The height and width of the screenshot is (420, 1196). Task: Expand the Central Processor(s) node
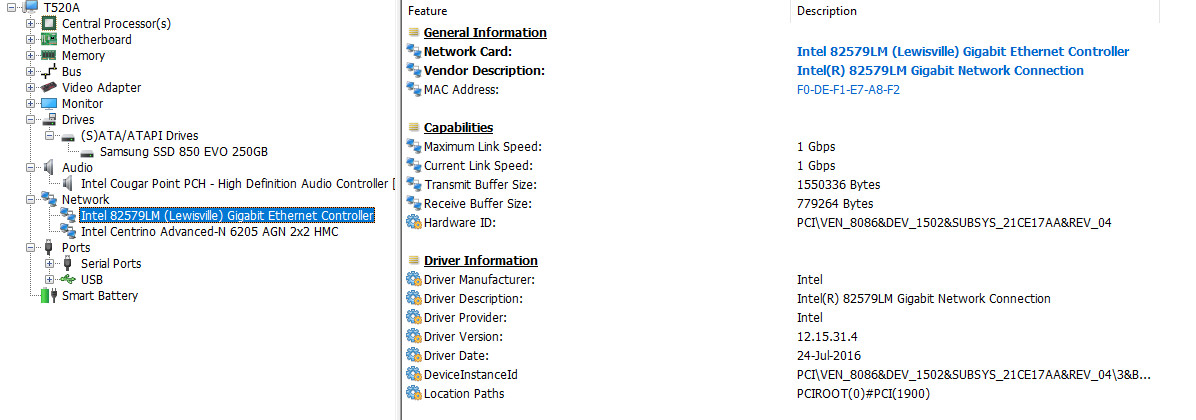point(31,24)
